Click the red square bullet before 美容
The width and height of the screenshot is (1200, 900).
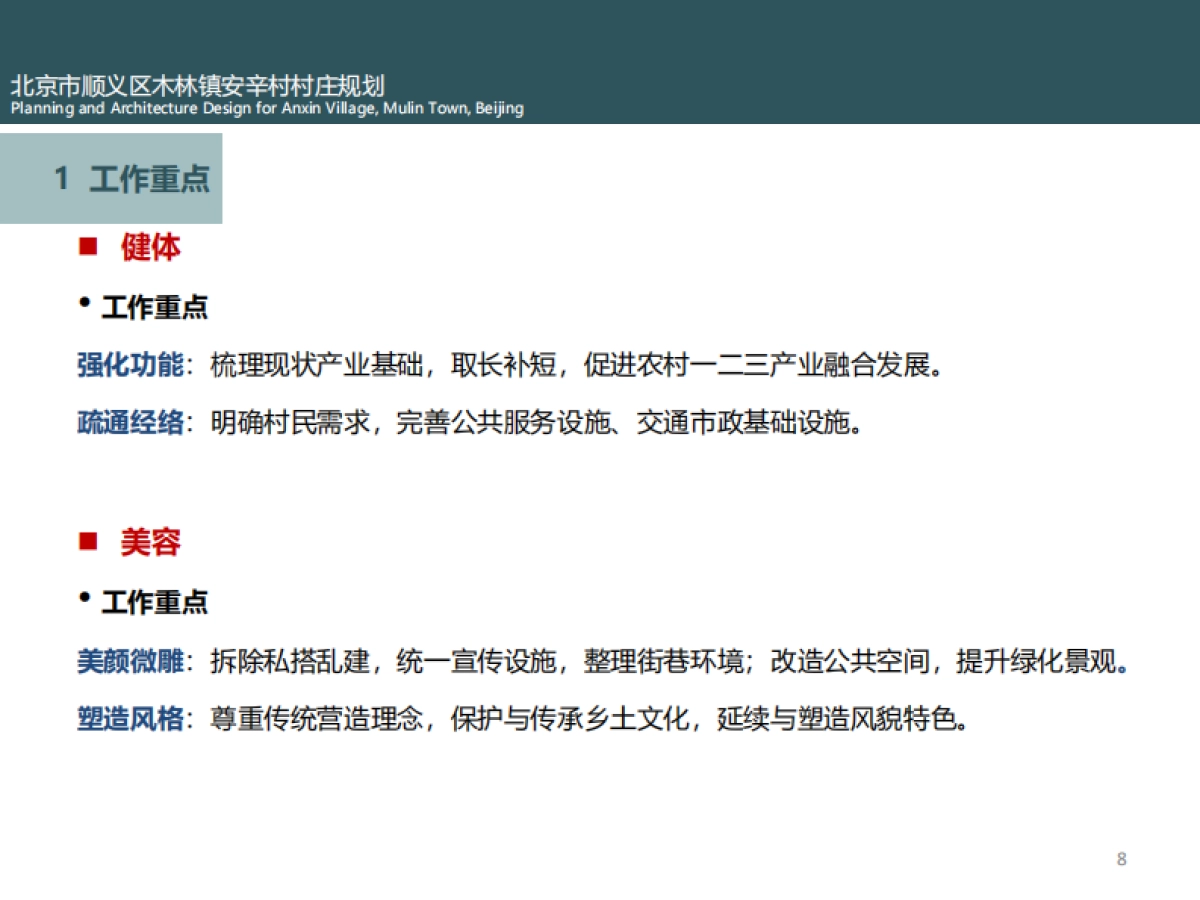tap(86, 542)
